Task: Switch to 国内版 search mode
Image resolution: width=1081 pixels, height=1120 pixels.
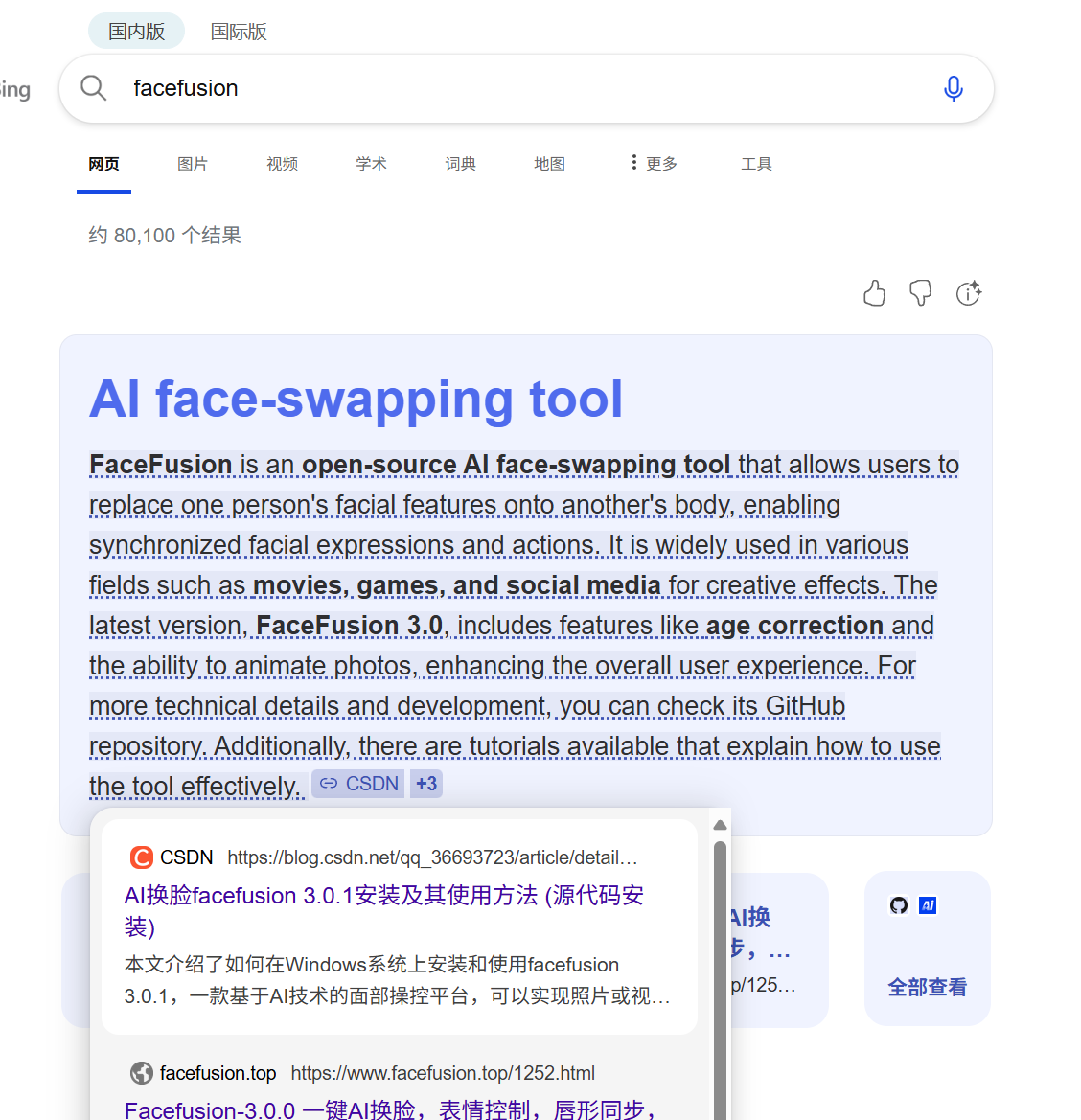Action: coord(136,32)
